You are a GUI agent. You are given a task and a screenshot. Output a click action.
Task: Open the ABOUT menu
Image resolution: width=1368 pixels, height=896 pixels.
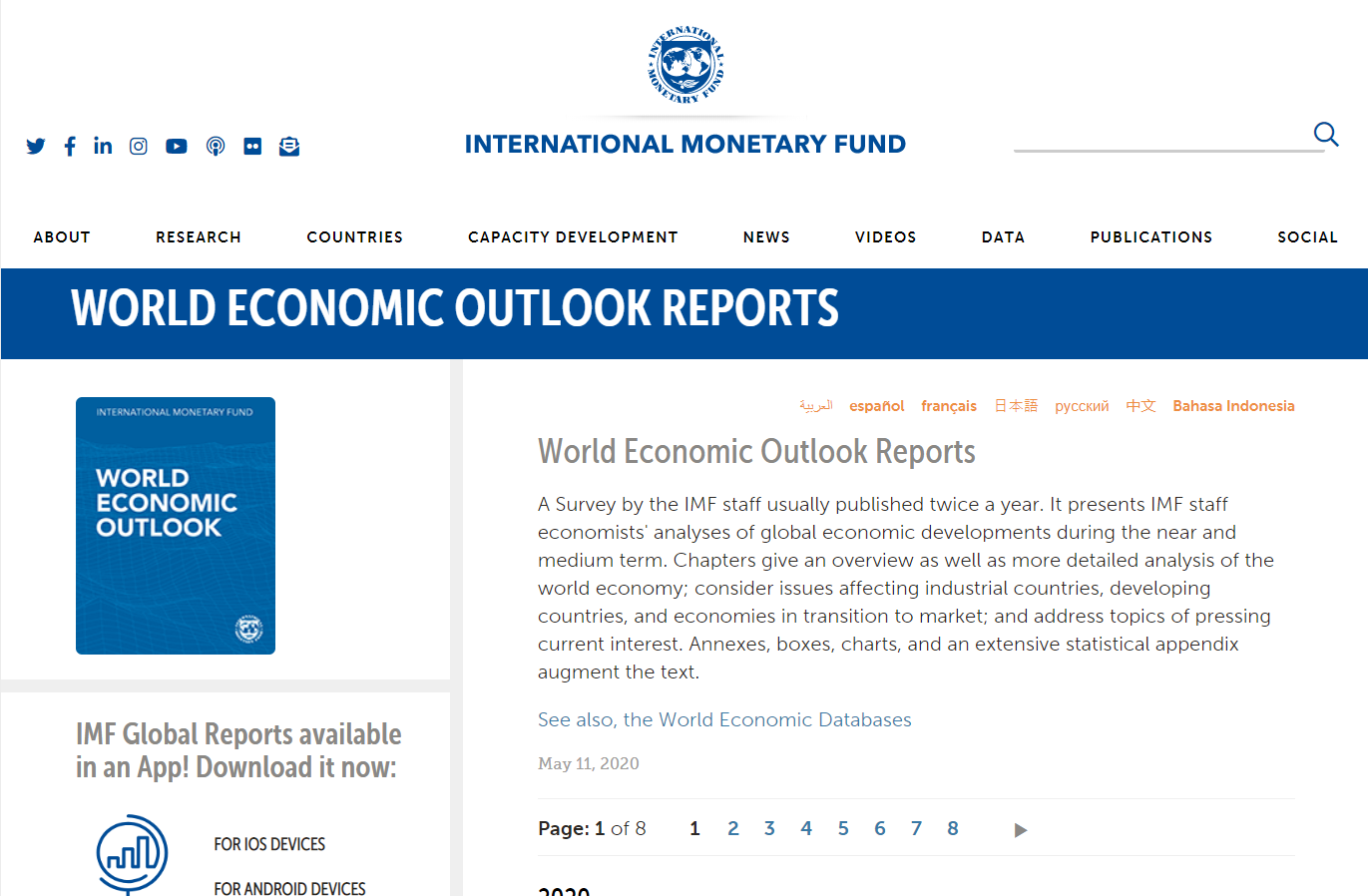coord(62,237)
